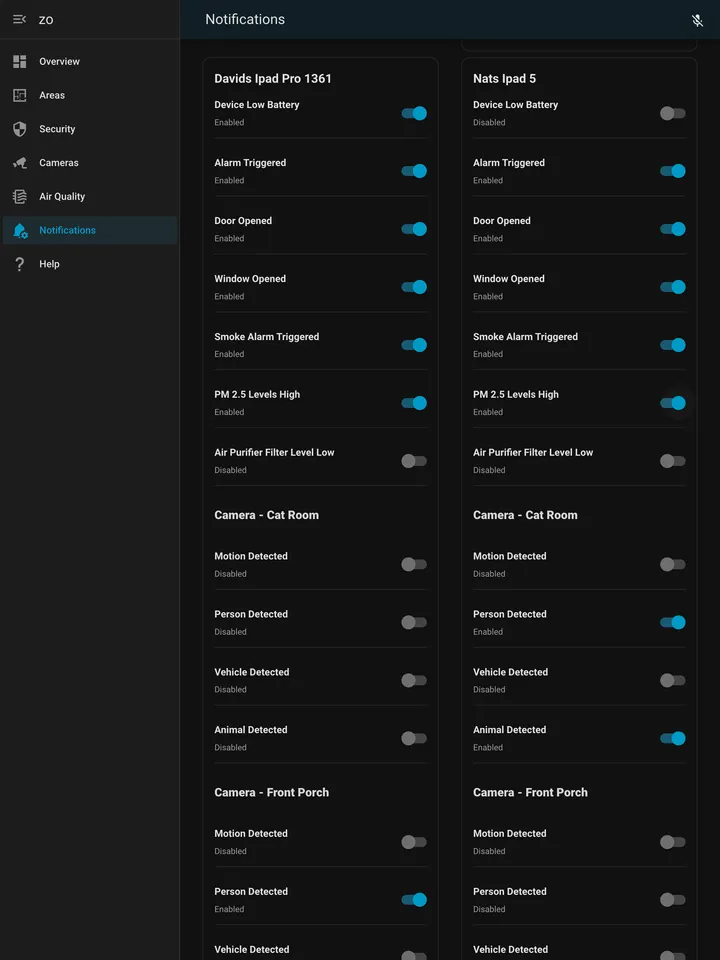Click the Davids Ipad Pro 1361 heading
The width and height of the screenshot is (720, 960).
coord(273,78)
